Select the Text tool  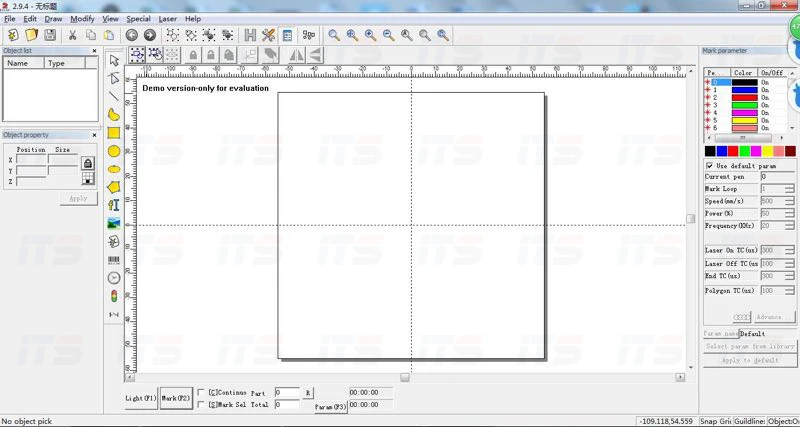pos(114,205)
